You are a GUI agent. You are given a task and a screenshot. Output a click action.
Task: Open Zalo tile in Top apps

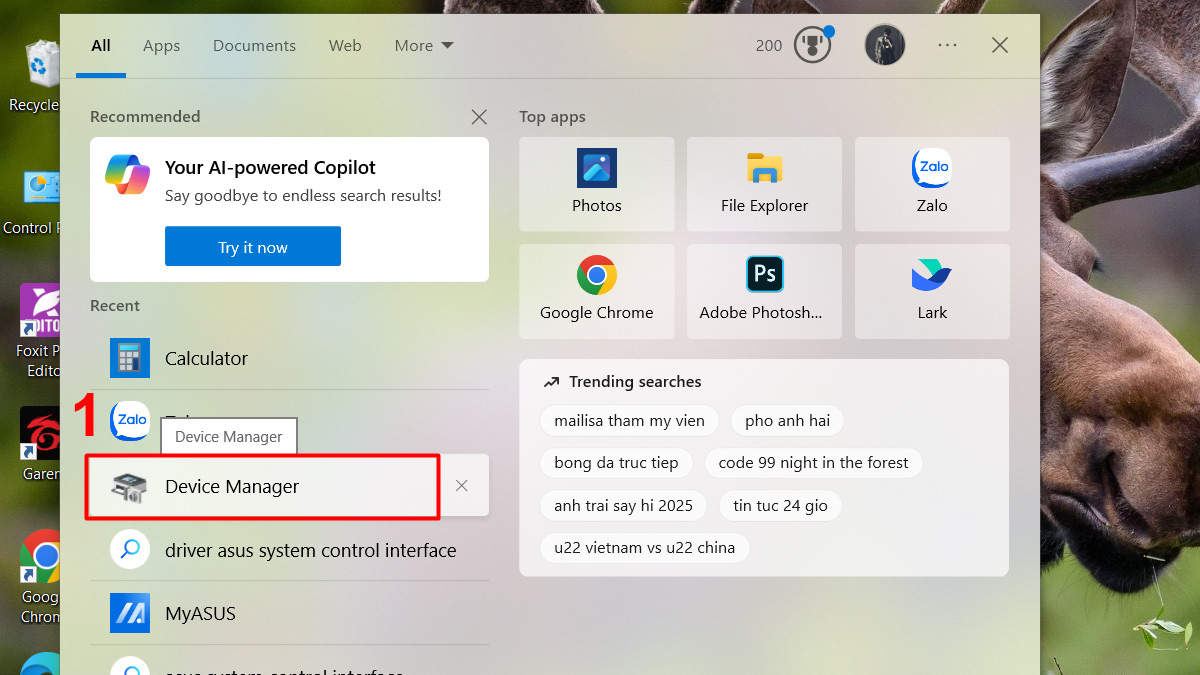pyautogui.click(x=932, y=185)
